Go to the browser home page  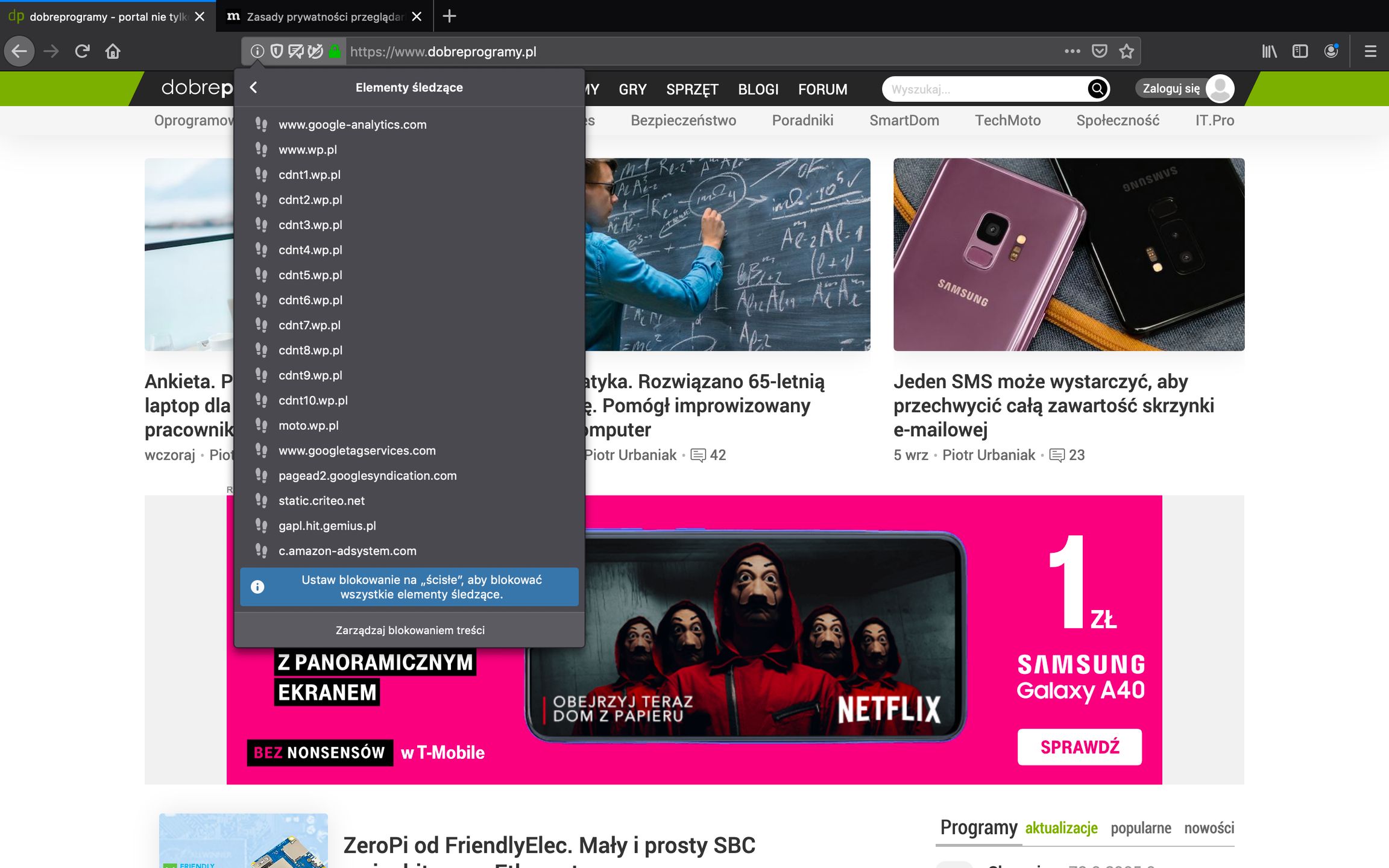coord(113,52)
